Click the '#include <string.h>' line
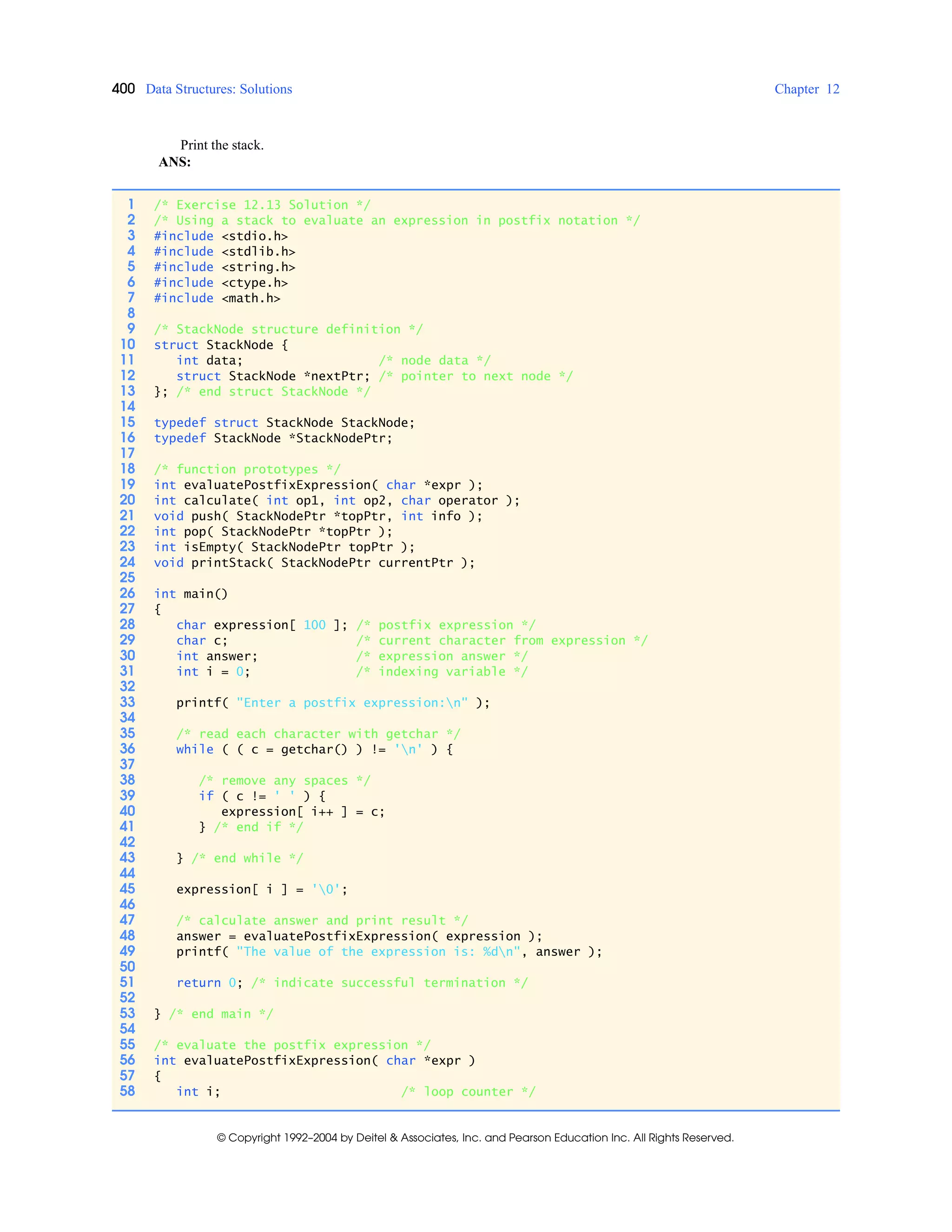Viewport: 952px width, 1232px height. [x=225, y=267]
